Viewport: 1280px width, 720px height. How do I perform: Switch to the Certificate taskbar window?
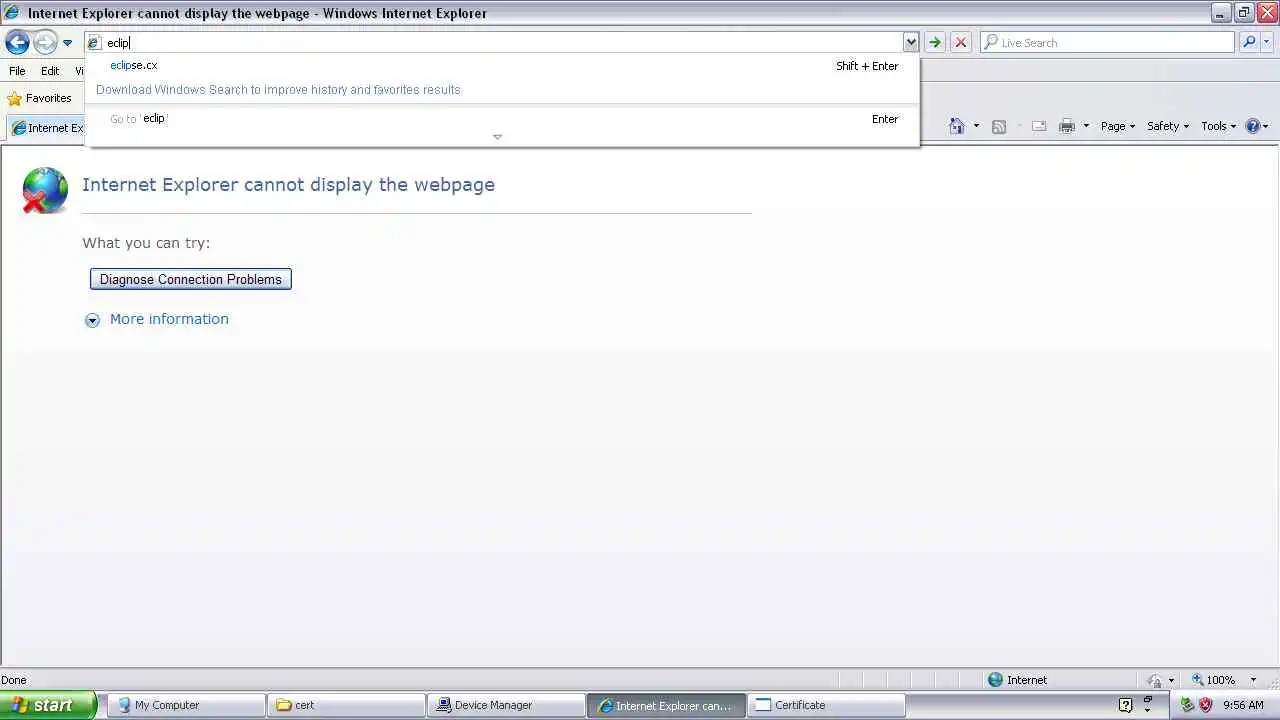(x=826, y=705)
